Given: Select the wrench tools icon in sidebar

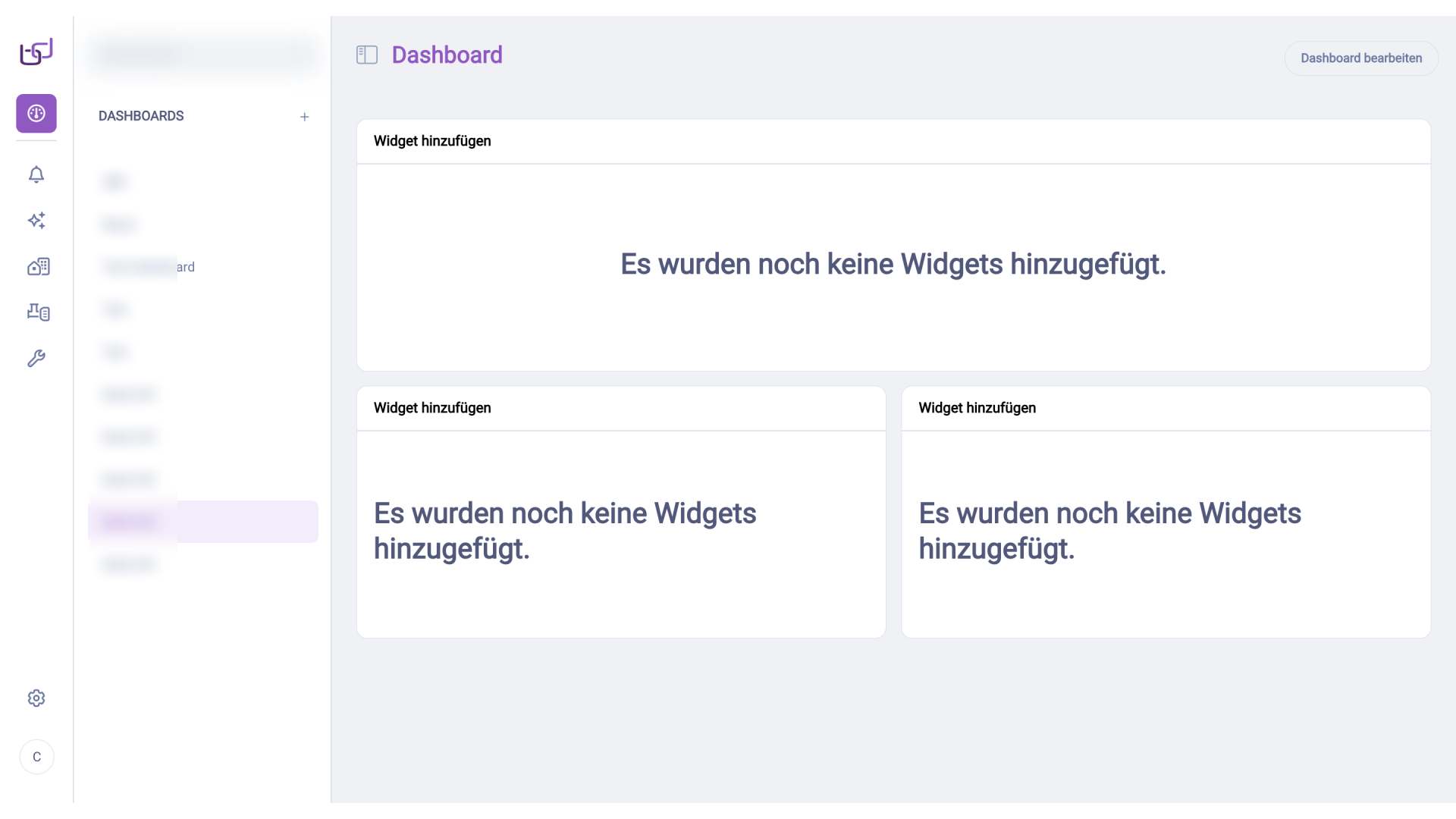Looking at the screenshot, I should click(36, 358).
